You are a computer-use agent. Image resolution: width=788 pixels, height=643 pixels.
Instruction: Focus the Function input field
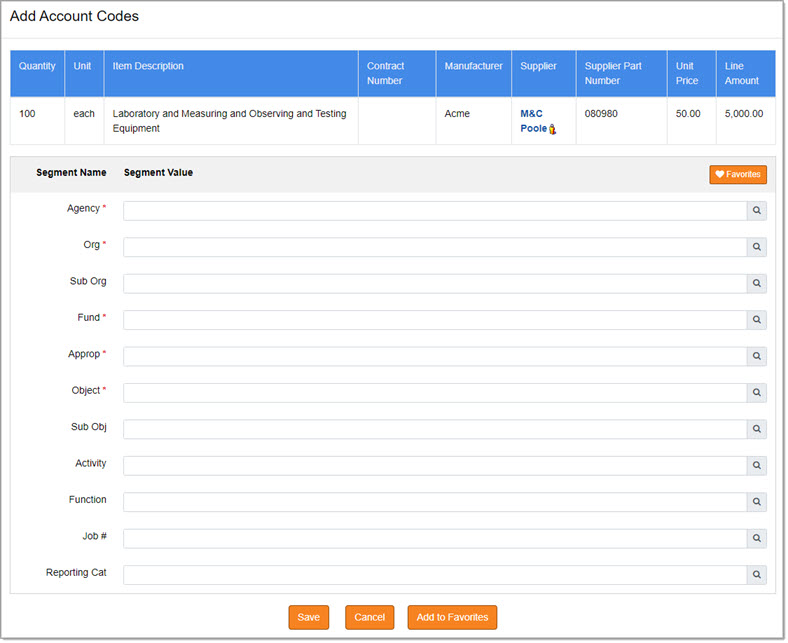435,502
